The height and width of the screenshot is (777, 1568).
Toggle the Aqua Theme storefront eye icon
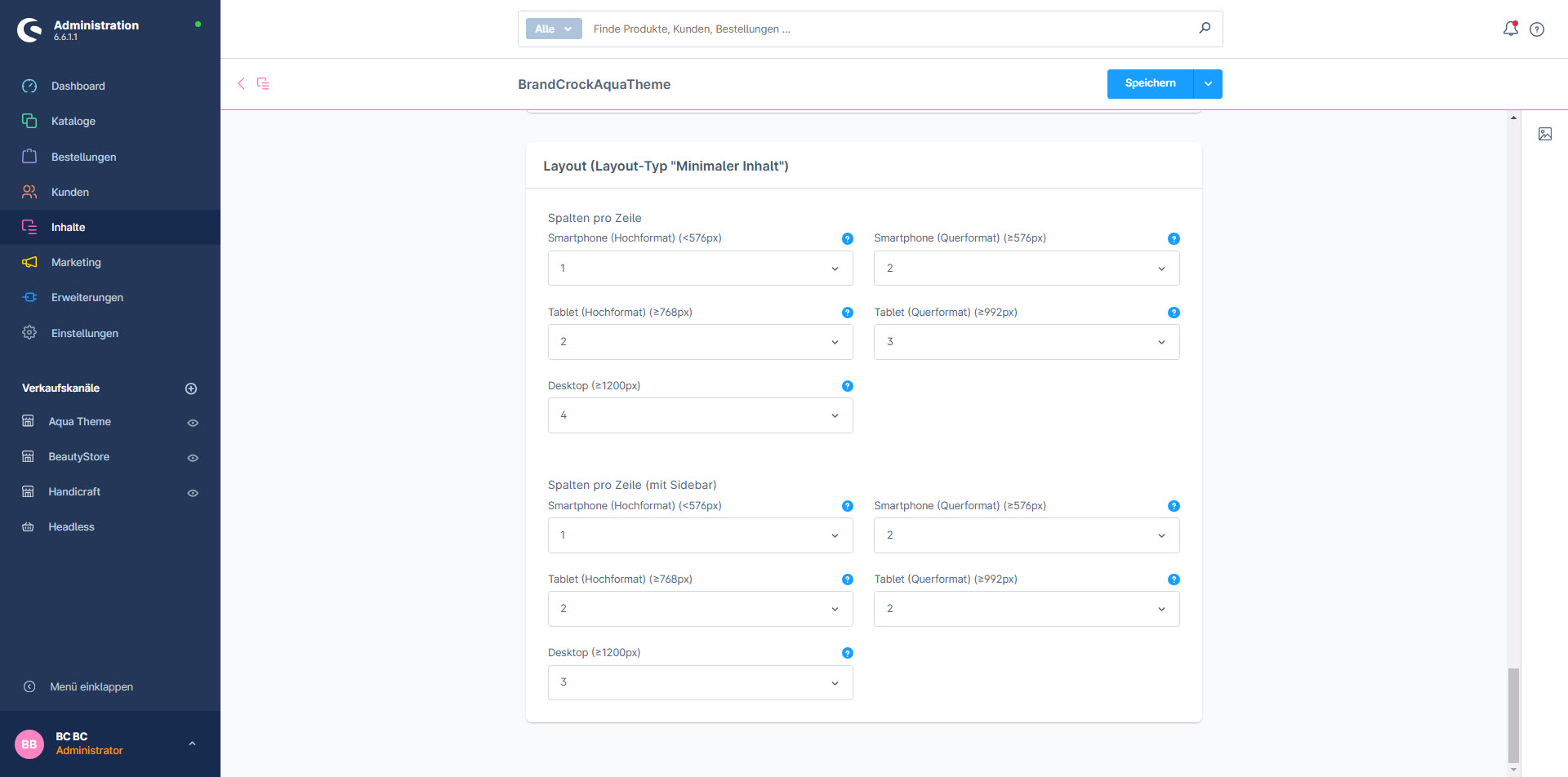193,423
